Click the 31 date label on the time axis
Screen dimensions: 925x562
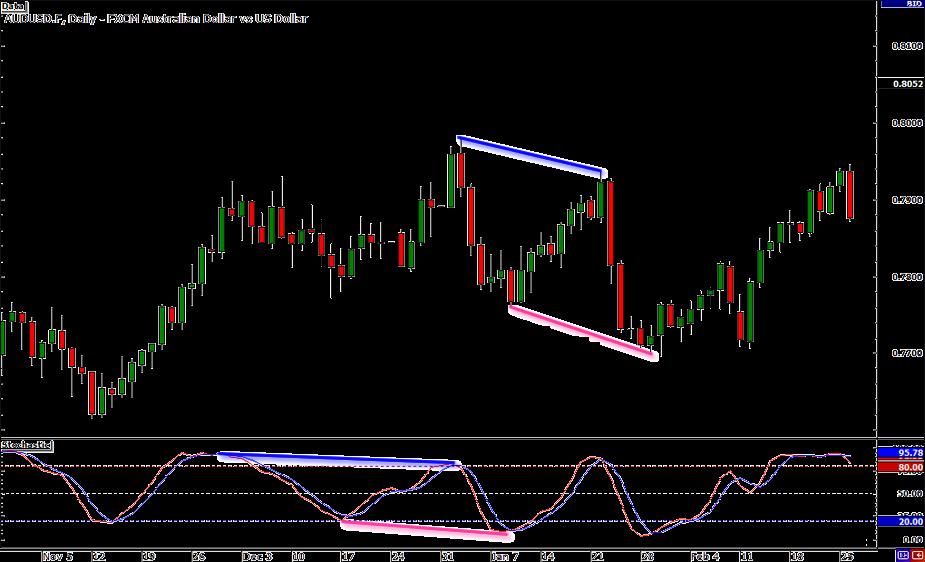(448, 556)
